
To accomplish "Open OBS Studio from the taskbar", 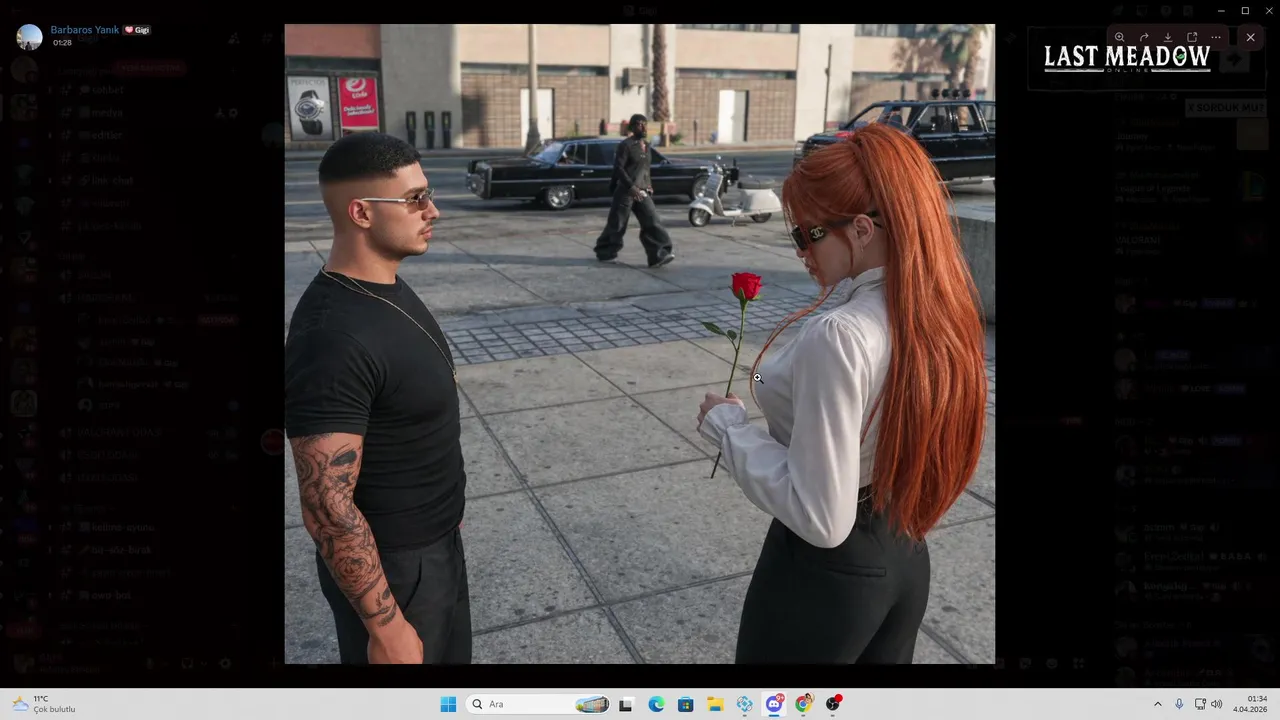I will click(833, 704).
